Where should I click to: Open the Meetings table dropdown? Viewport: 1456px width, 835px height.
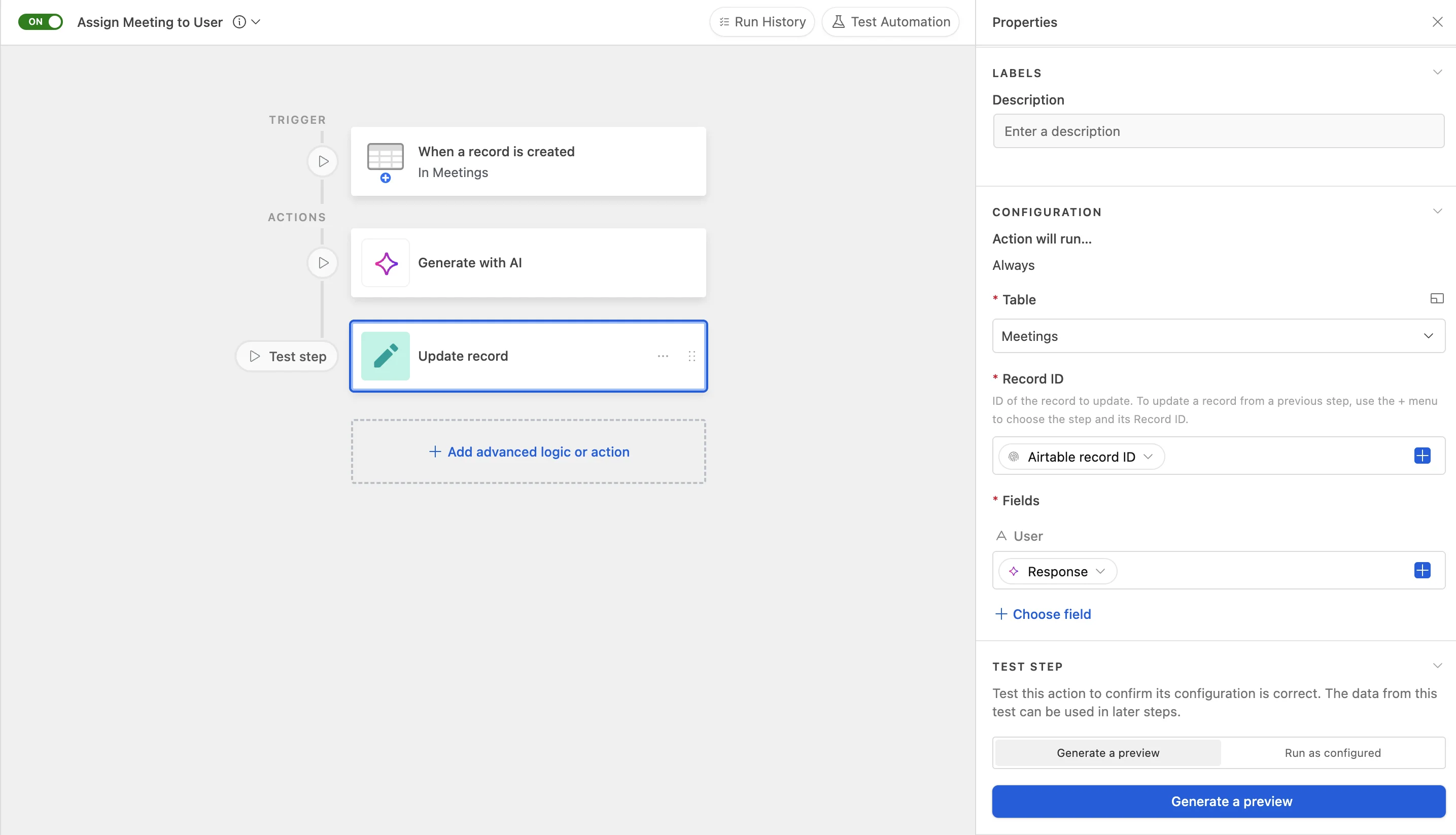1218,336
